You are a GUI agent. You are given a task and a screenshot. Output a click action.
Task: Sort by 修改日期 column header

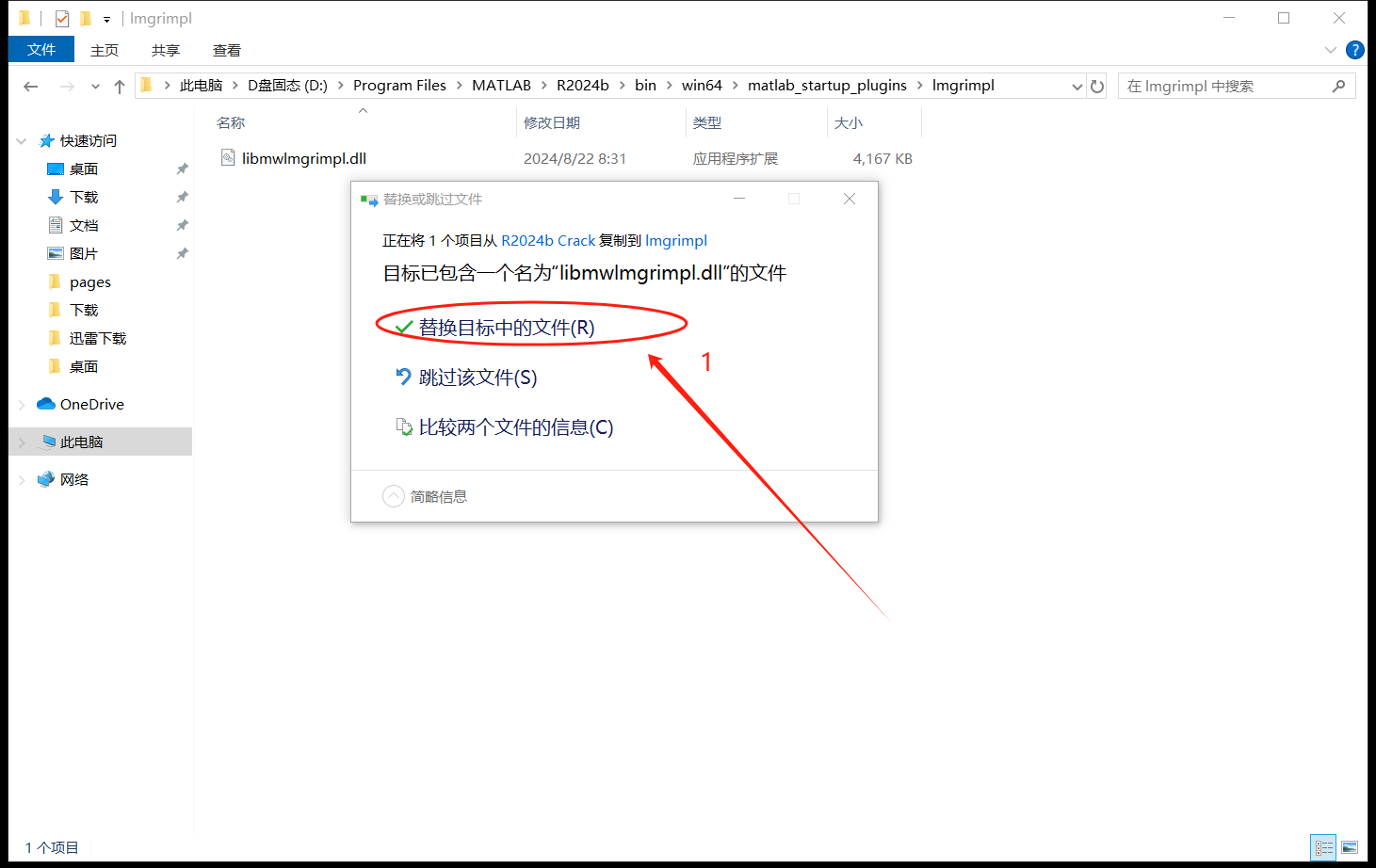(552, 123)
